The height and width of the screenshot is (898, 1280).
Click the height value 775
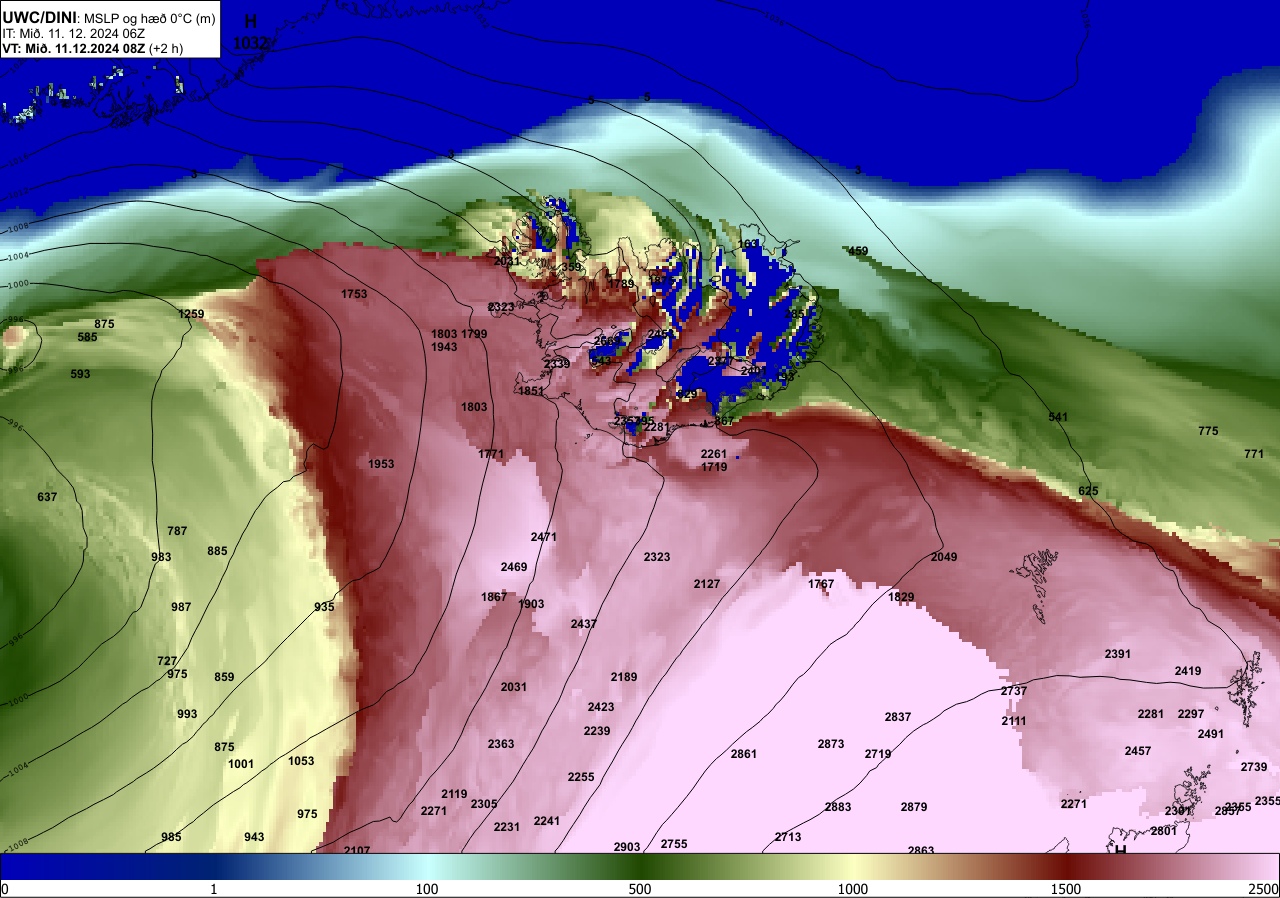(1208, 431)
